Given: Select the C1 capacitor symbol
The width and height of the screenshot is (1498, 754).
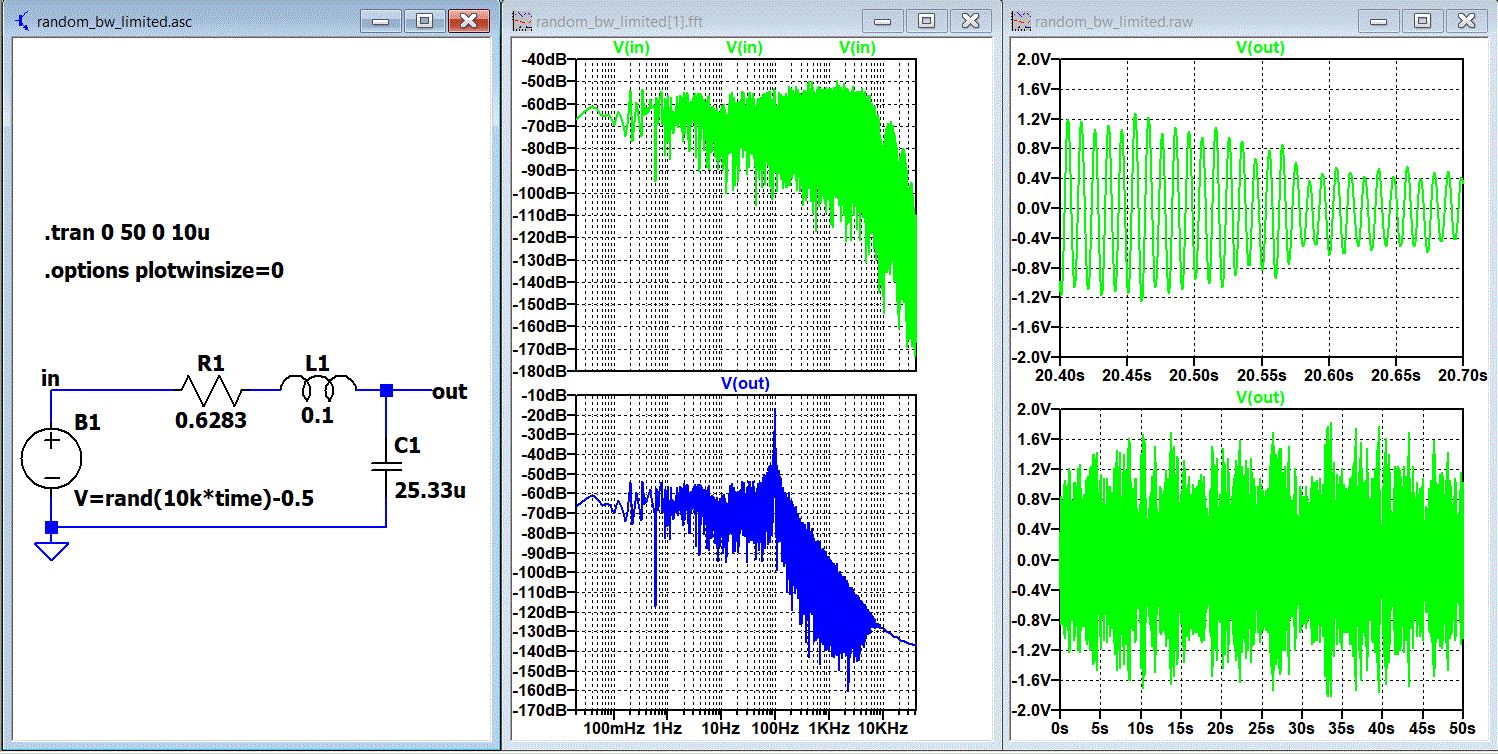Looking at the screenshot, I should pos(386,466).
